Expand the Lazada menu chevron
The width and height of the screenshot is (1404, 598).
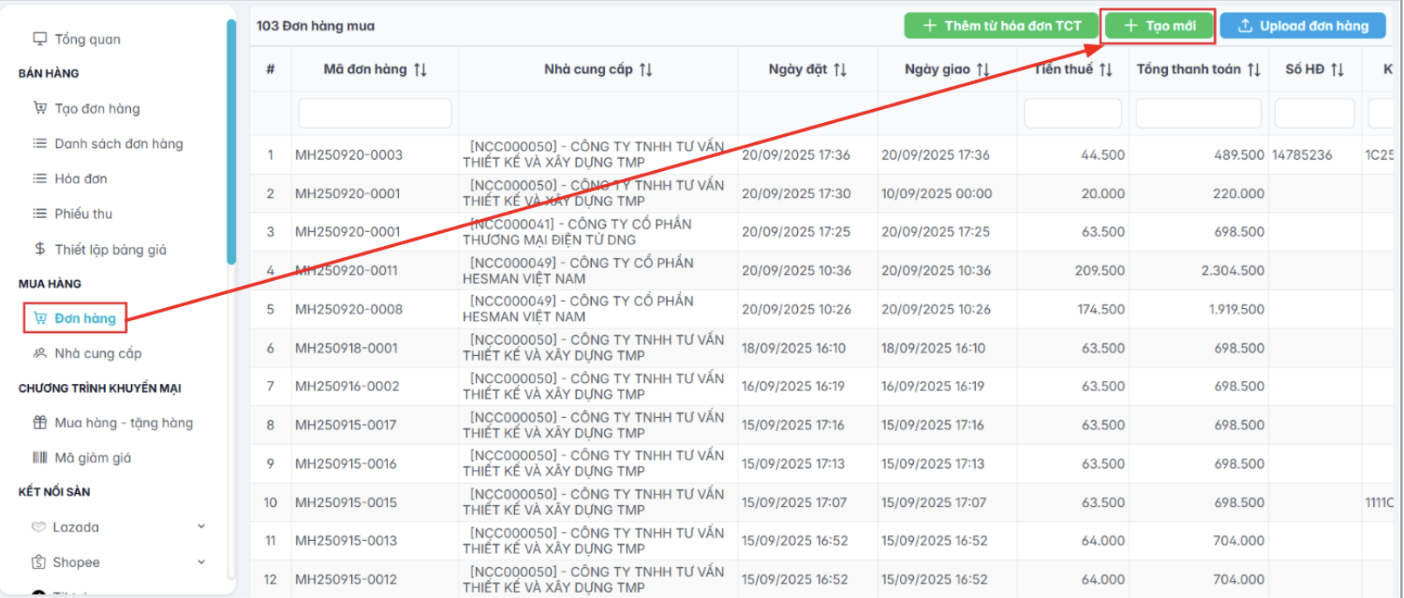[201, 527]
